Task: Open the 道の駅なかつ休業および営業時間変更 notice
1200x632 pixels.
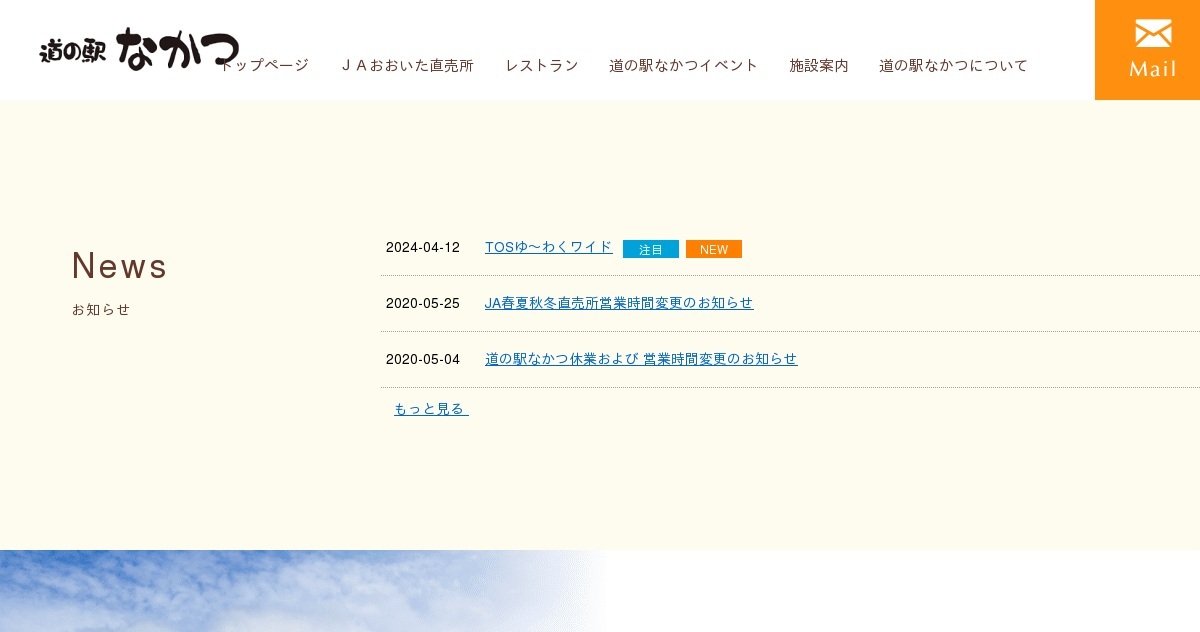Action: (641, 359)
